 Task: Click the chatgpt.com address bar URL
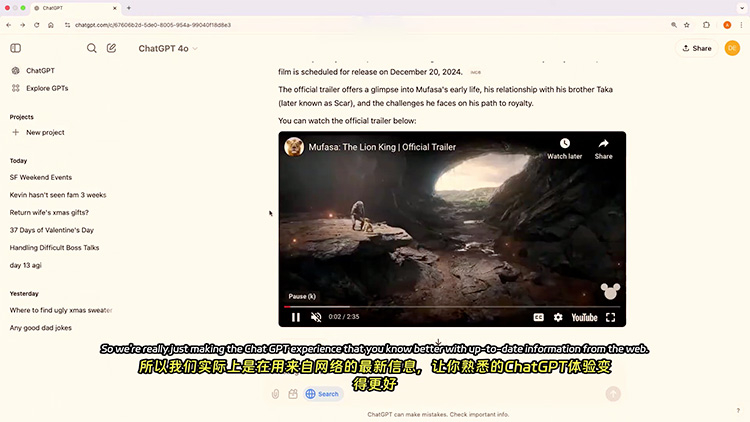(153, 25)
